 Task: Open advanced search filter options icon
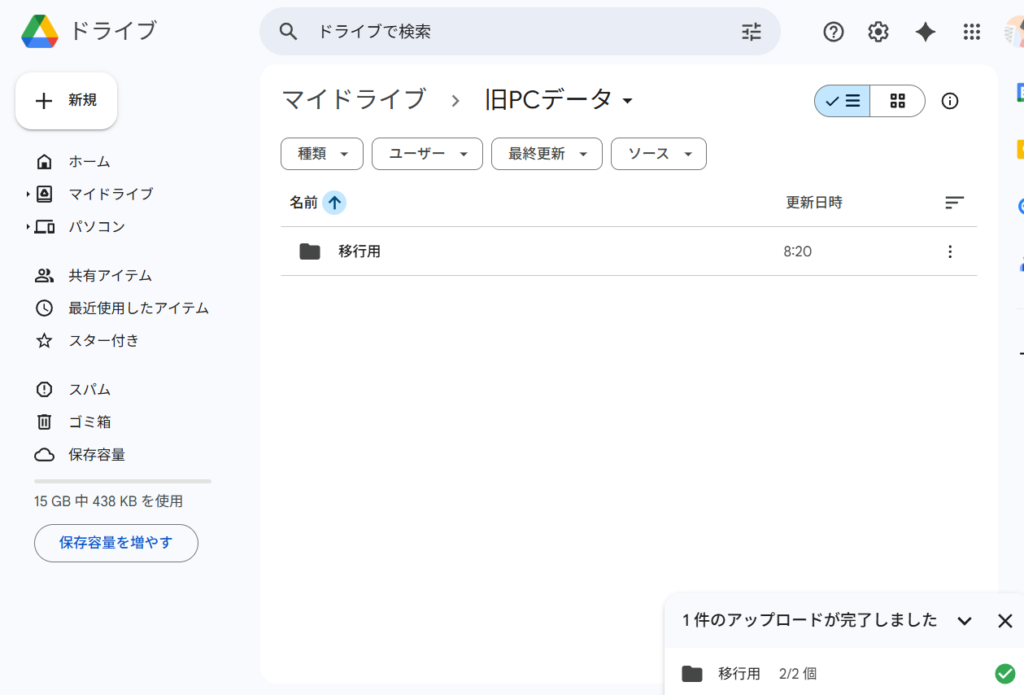point(751,32)
